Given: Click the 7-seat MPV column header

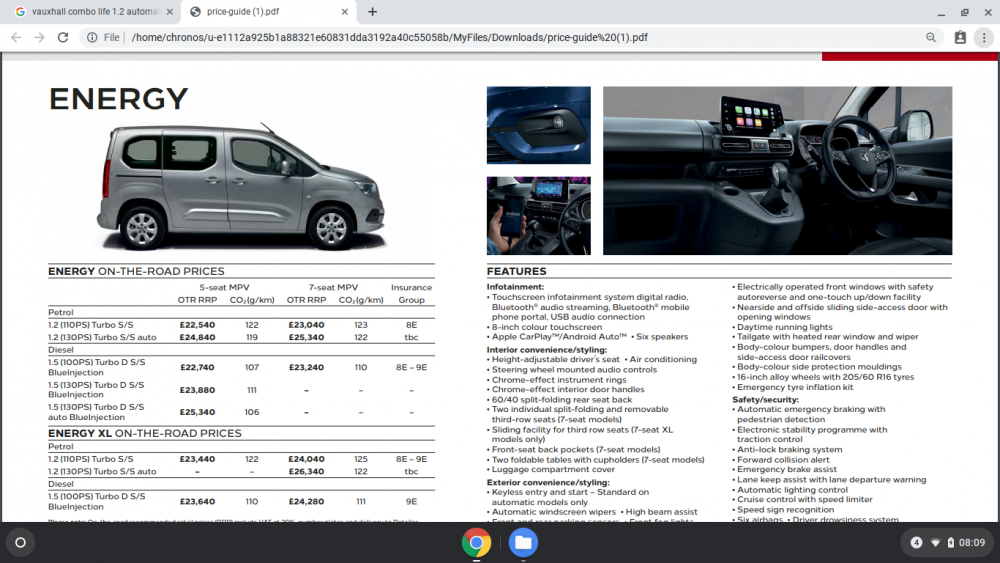Looking at the screenshot, I should pos(334,288).
